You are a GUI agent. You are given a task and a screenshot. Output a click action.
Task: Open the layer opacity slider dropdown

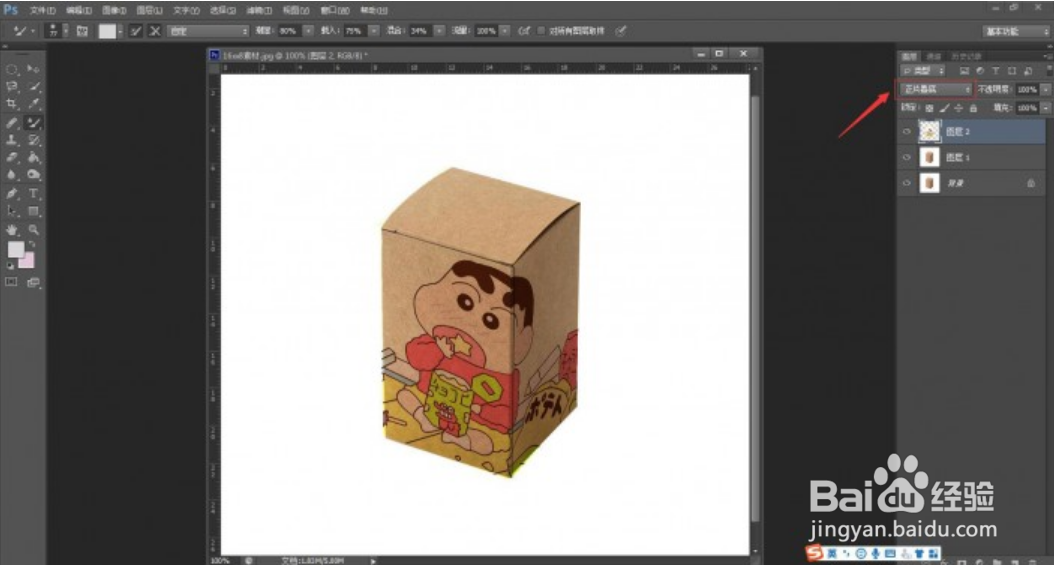[1045, 89]
